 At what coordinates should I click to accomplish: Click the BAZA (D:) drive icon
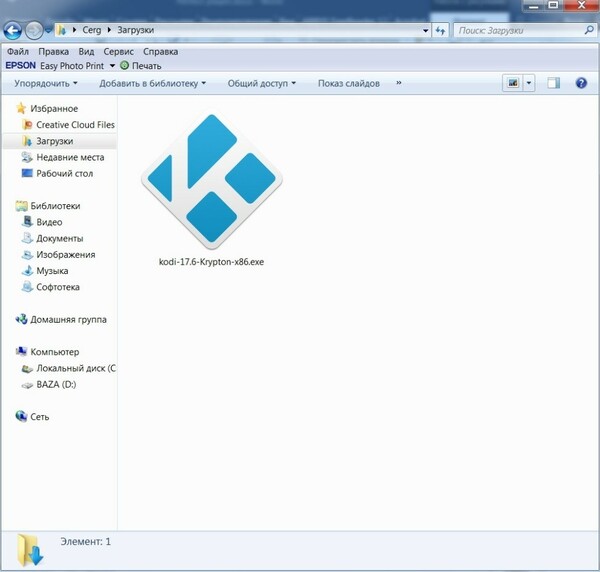27,385
